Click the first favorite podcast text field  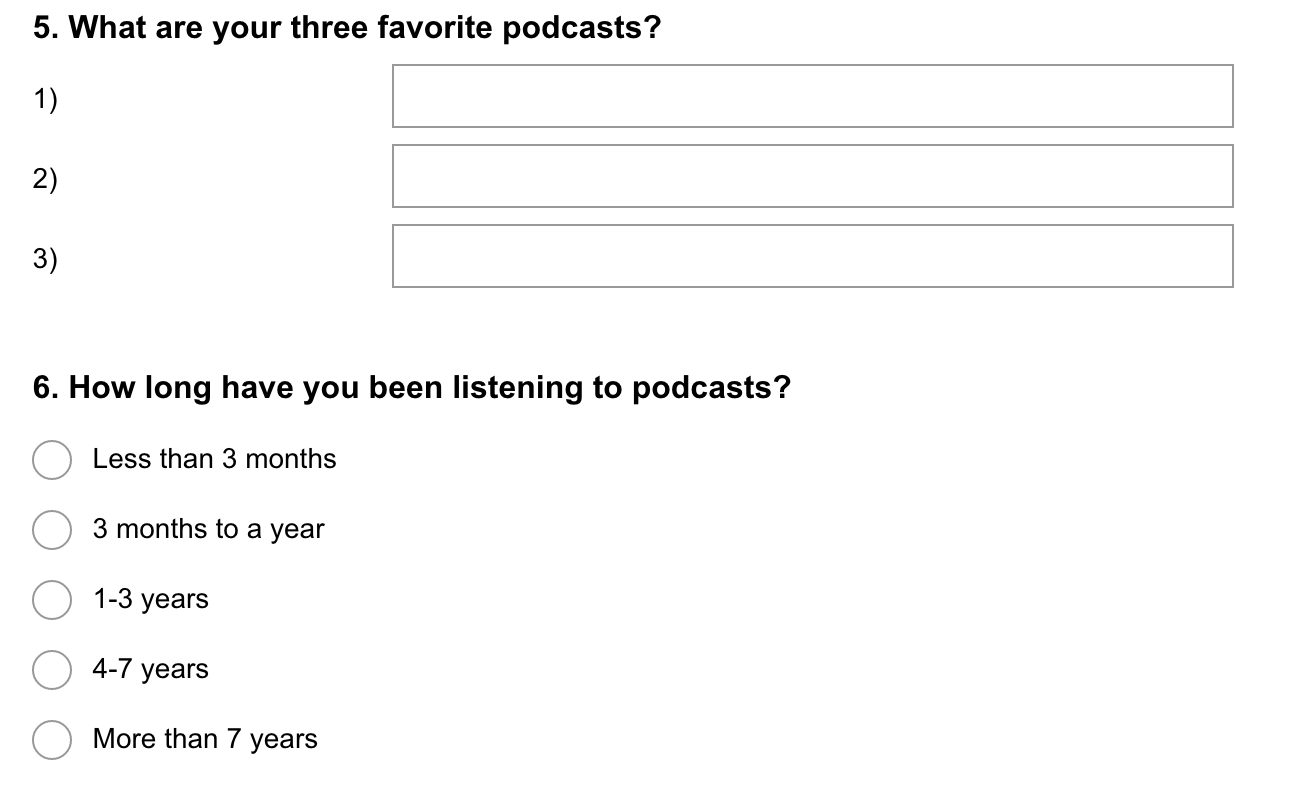pyautogui.click(x=813, y=96)
